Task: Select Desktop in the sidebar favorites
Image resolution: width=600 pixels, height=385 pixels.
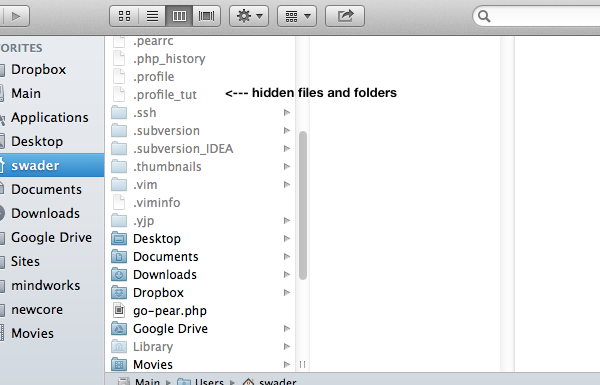Action: coord(37,142)
